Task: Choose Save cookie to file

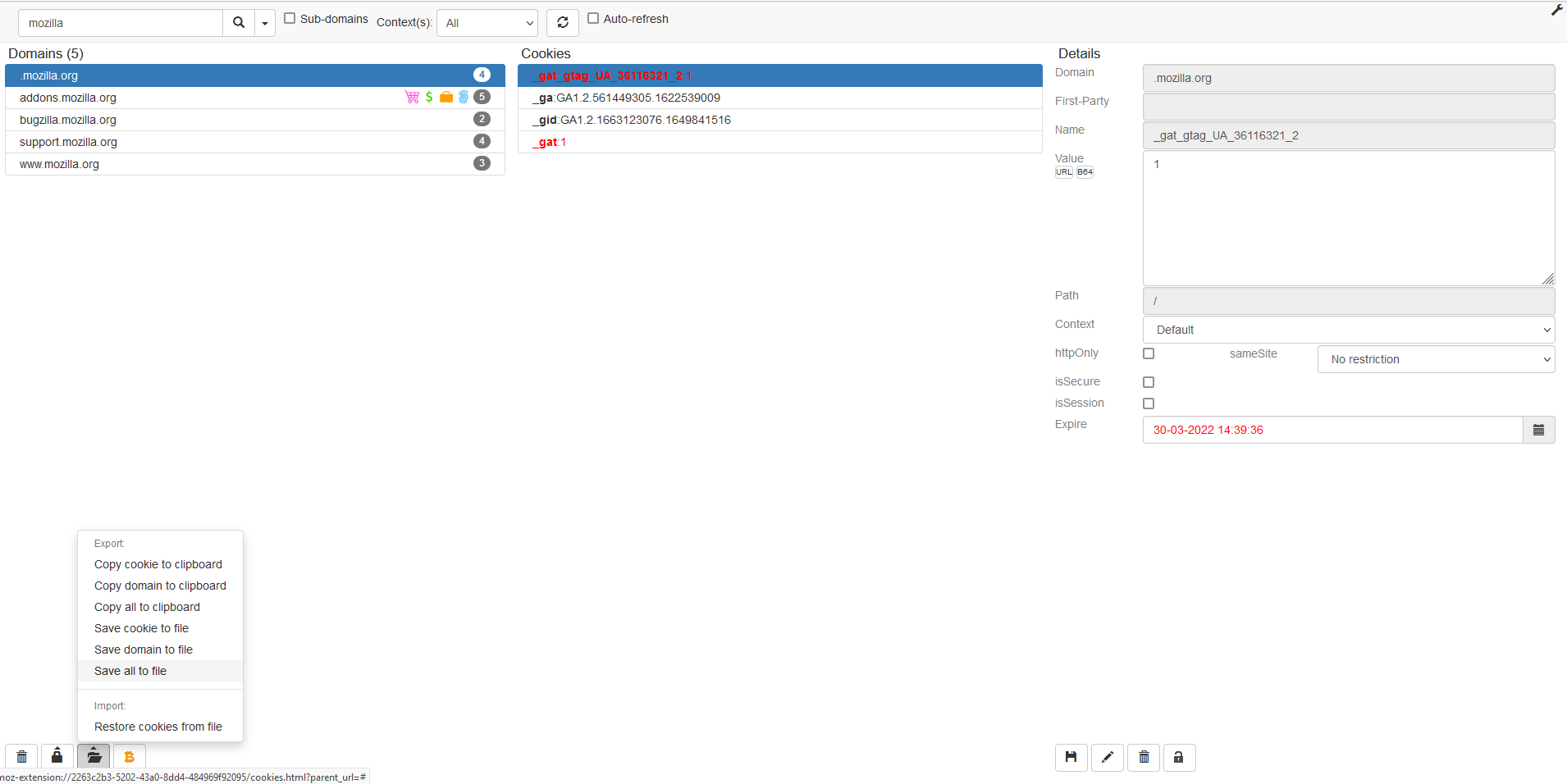Action: pyautogui.click(x=160, y=628)
